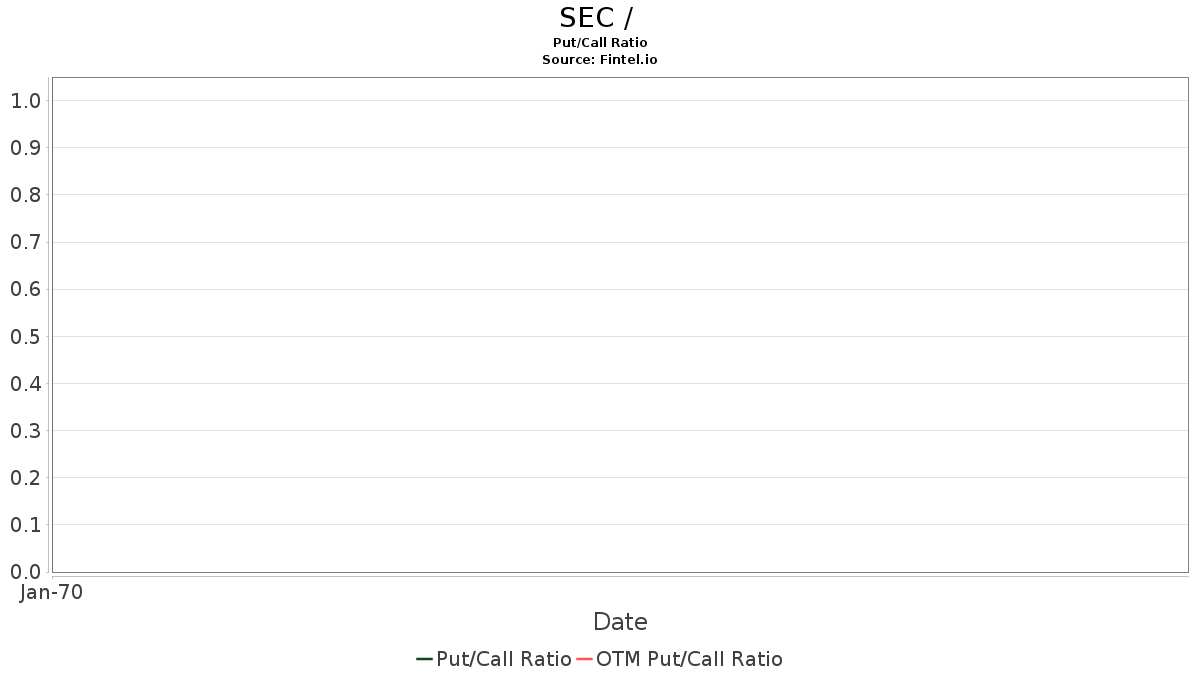Click the 0.6 y-axis tick label
This screenshot has width=1200, height=675.
25,289
